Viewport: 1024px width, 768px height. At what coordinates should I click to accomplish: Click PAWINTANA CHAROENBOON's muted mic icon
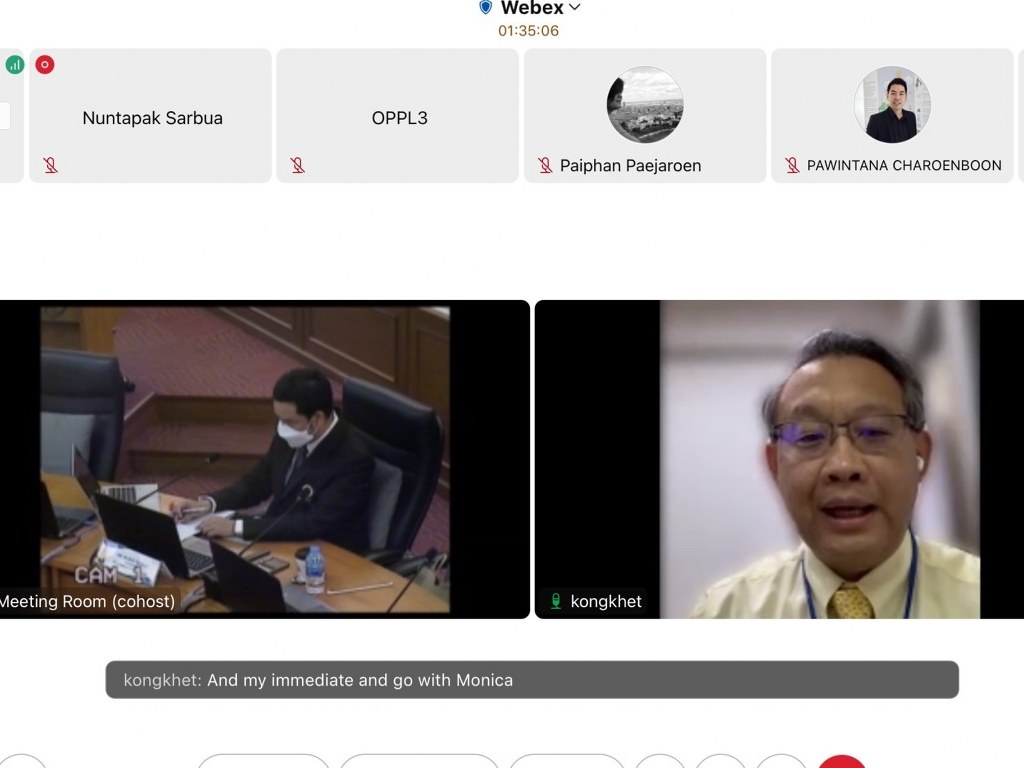tap(792, 165)
